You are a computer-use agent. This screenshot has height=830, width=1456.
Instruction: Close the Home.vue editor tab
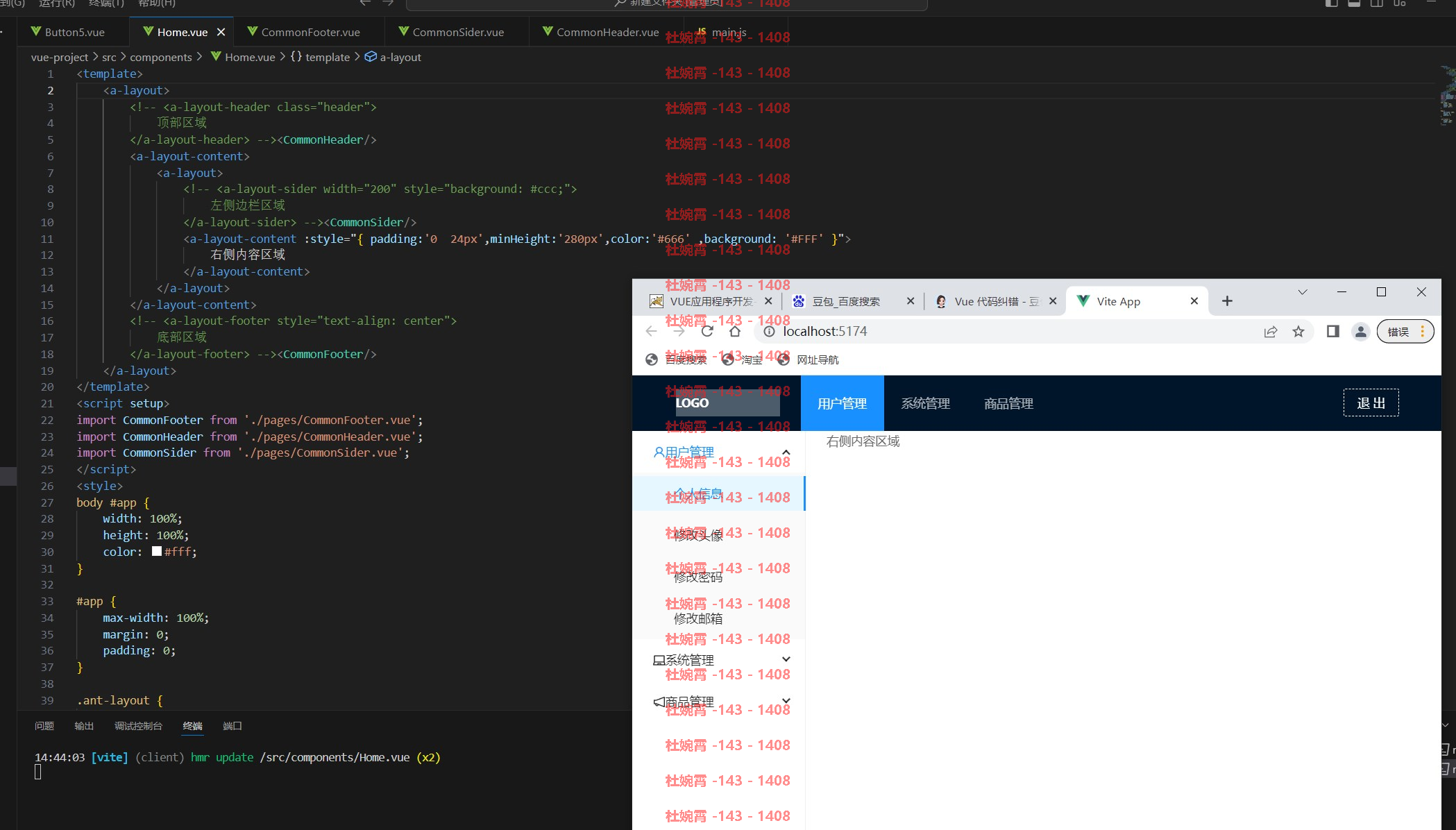click(x=221, y=32)
